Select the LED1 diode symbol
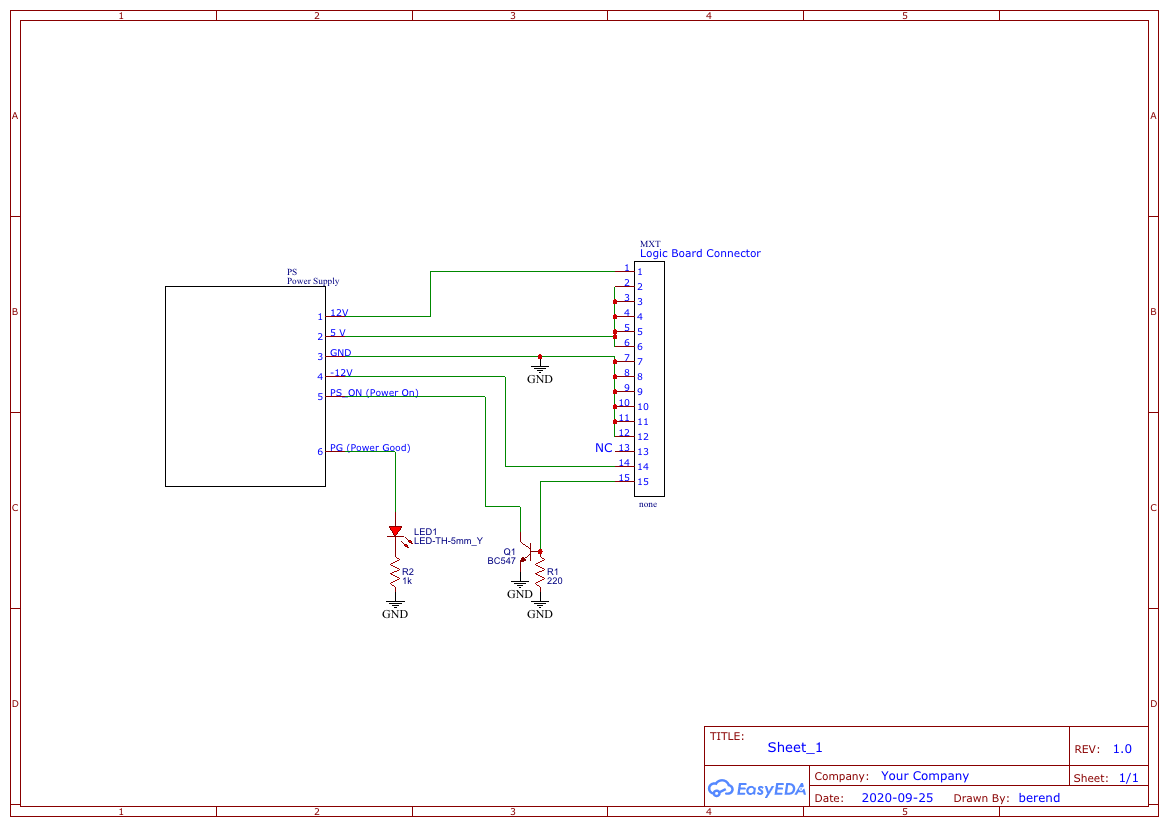The width and height of the screenshot is (1169, 827). 396,532
